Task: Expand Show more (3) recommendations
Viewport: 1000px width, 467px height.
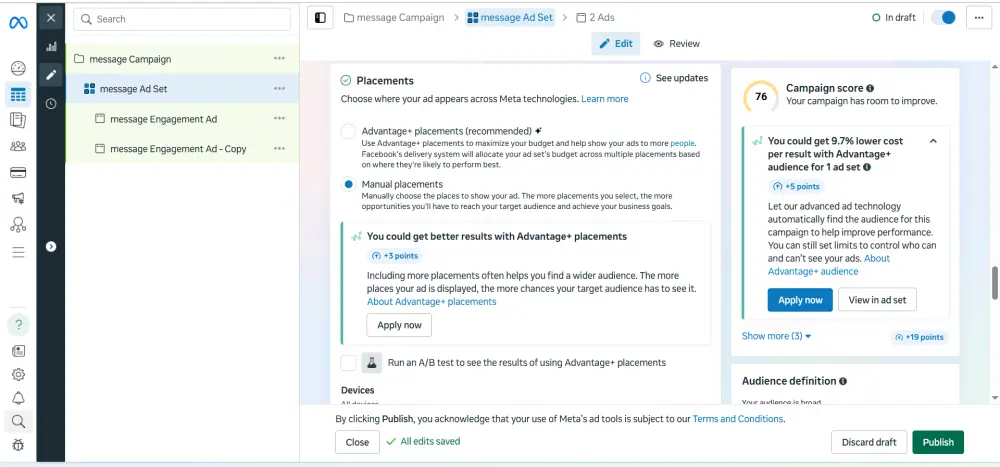Action: click(777, 336)
